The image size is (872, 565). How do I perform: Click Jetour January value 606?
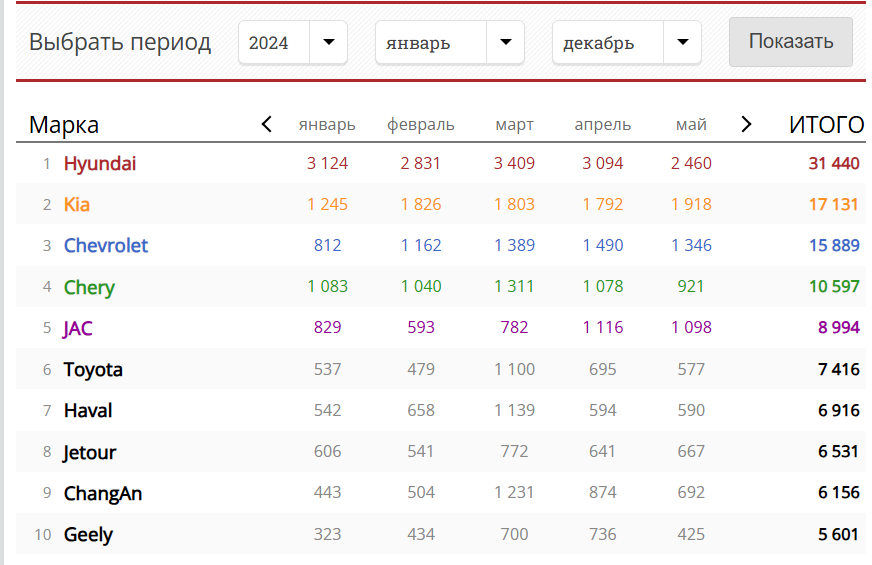pyautogui.click(x=327, y=451)
